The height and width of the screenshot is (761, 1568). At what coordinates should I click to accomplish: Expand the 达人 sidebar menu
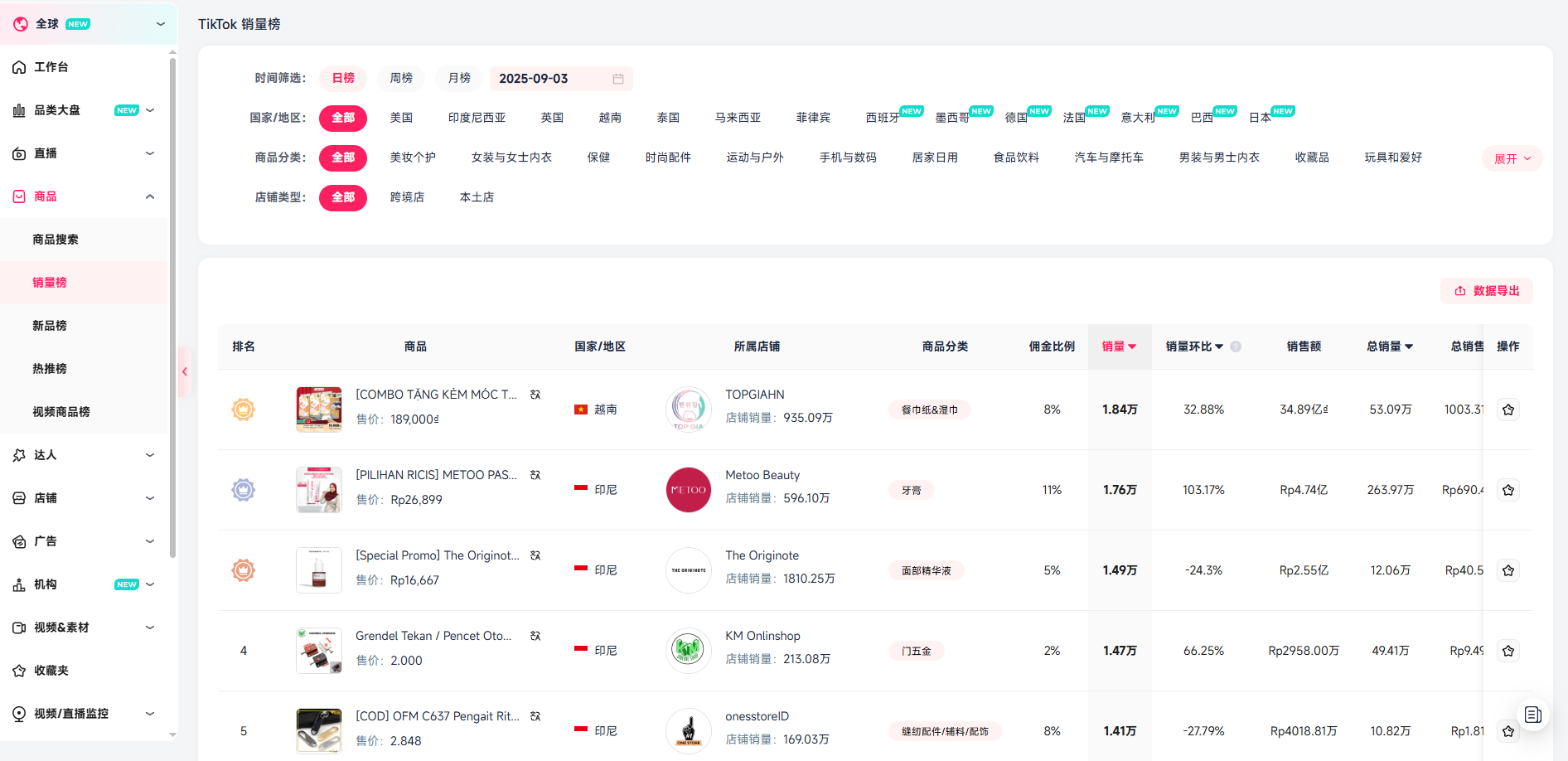(x=83, y=455)
